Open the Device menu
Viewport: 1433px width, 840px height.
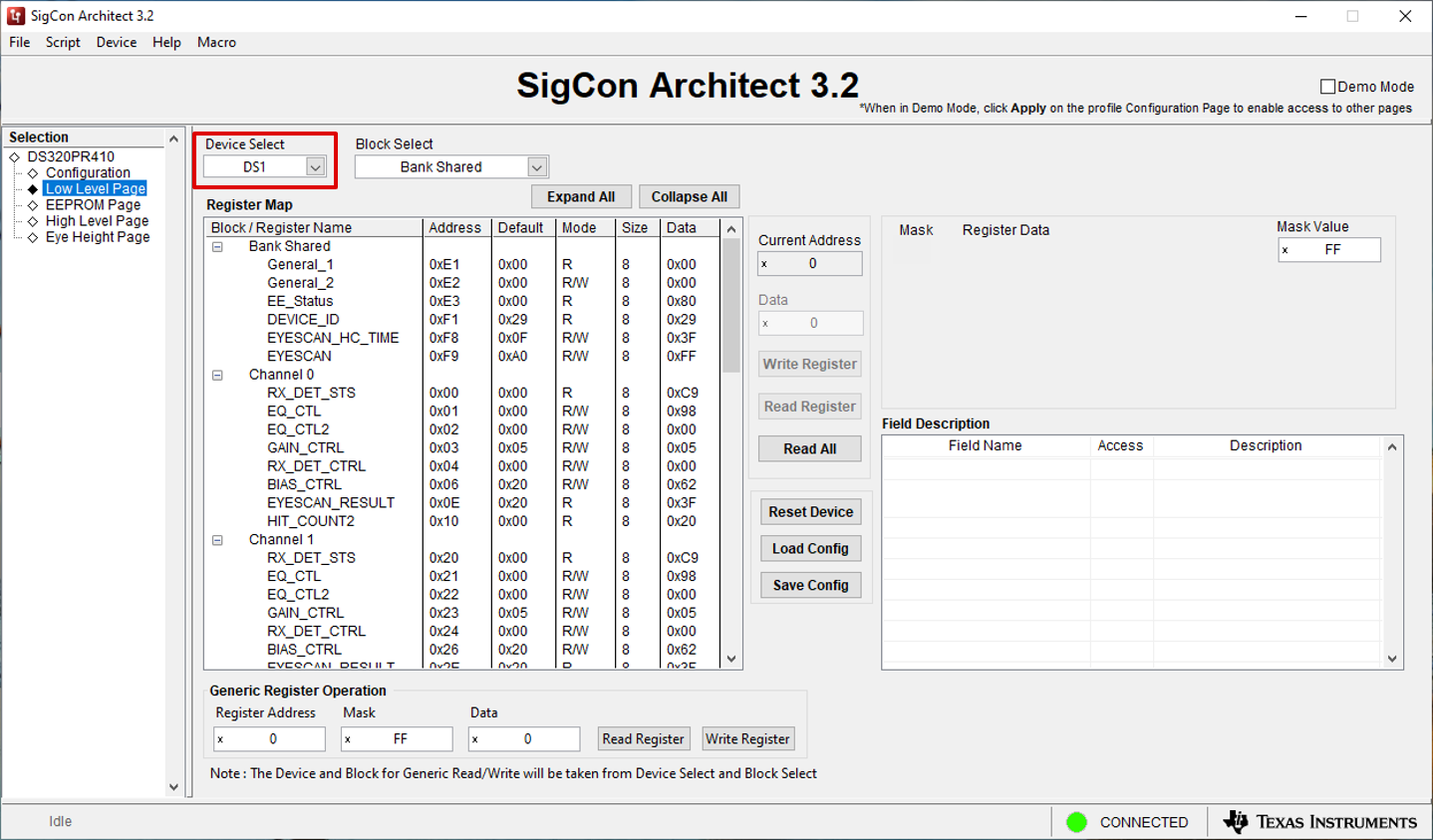click(117, 42)
